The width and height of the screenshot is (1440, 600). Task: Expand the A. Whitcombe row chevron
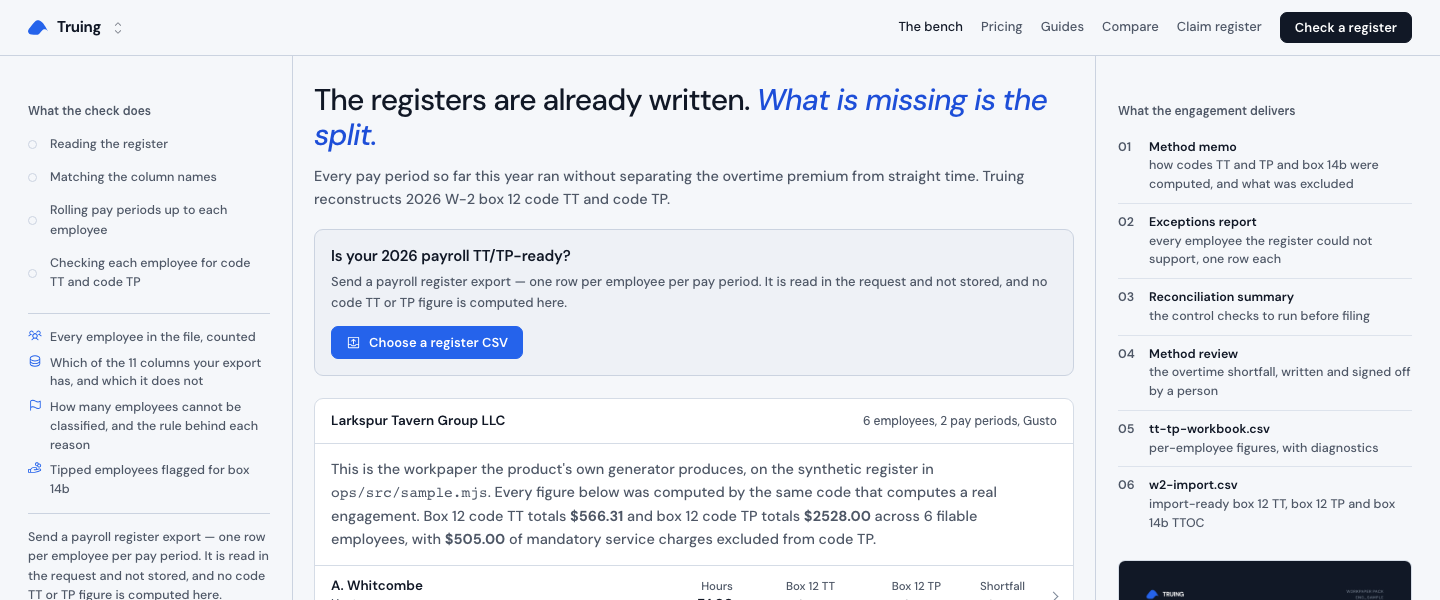[1055, 595]
